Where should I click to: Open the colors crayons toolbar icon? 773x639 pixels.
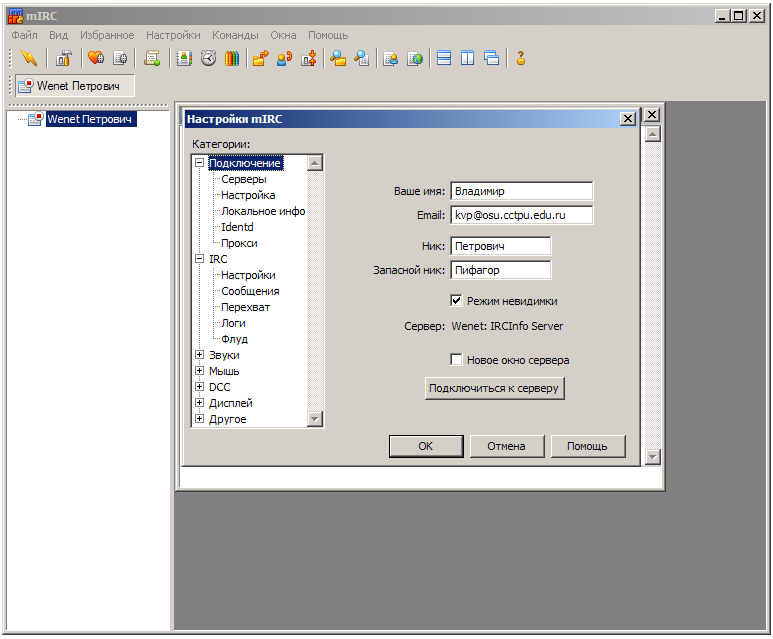pos(232,58)
